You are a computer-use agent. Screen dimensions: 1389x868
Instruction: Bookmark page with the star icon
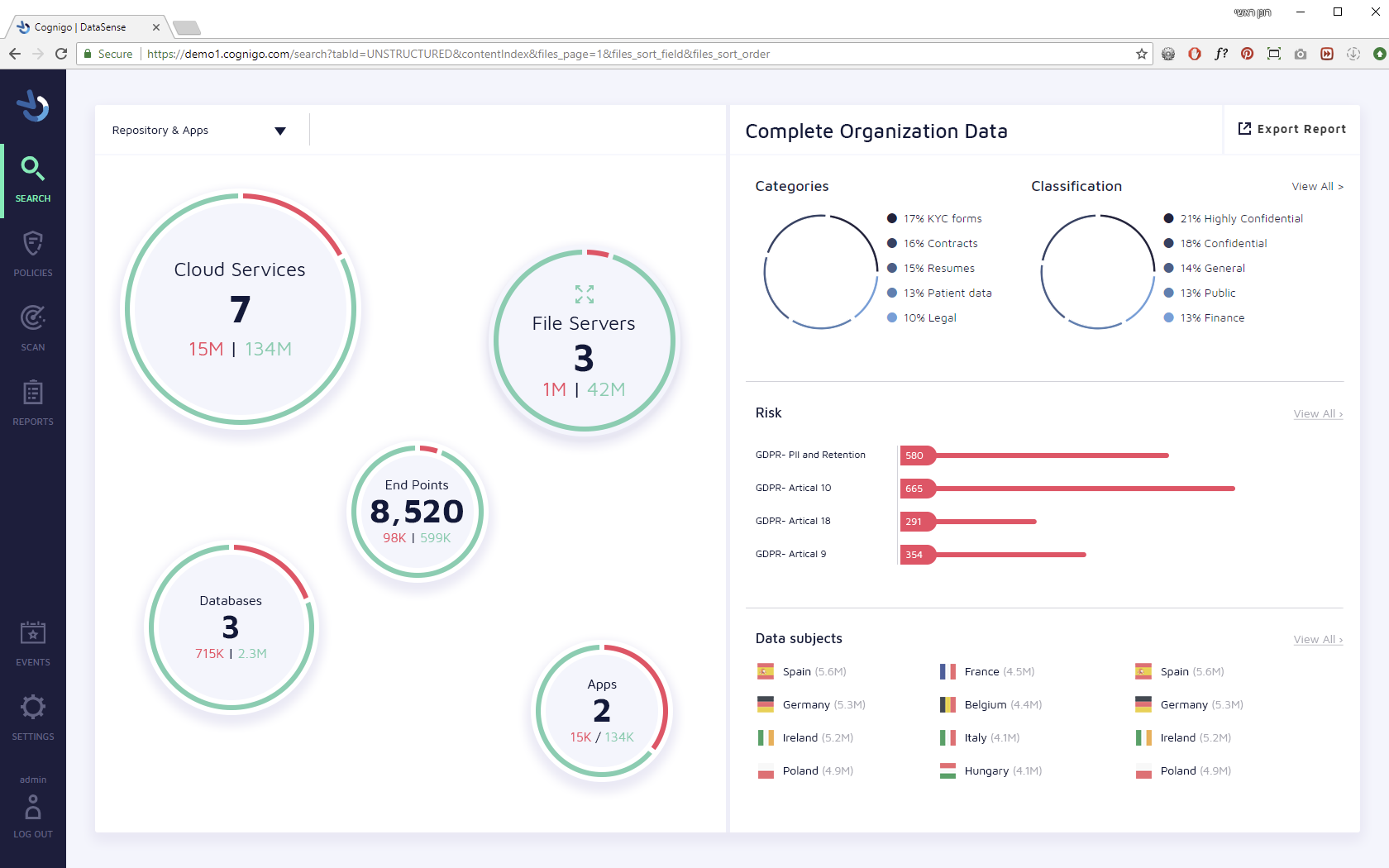coord(1142,54)
